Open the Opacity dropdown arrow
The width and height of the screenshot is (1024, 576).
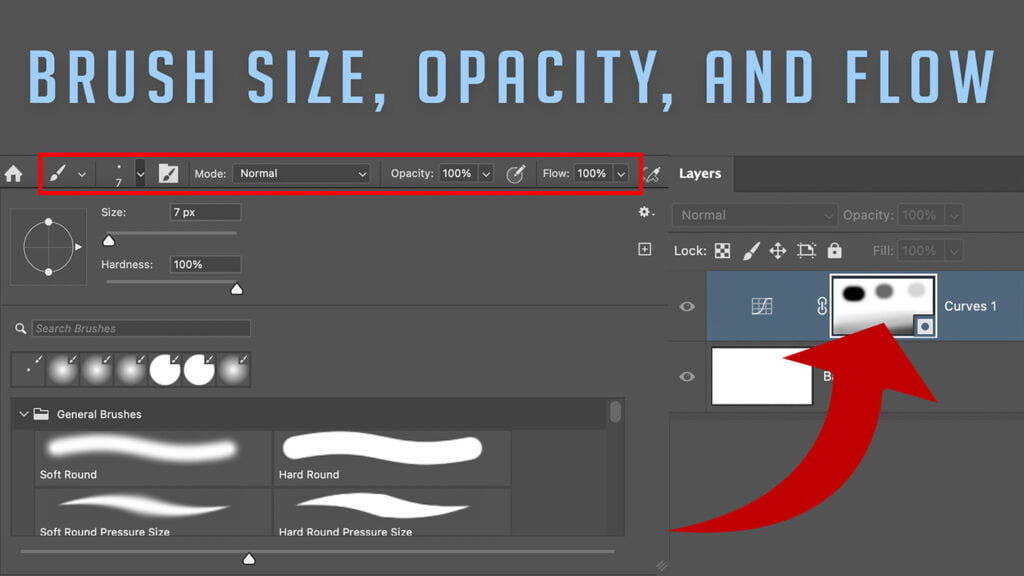(x=487, y=173)
